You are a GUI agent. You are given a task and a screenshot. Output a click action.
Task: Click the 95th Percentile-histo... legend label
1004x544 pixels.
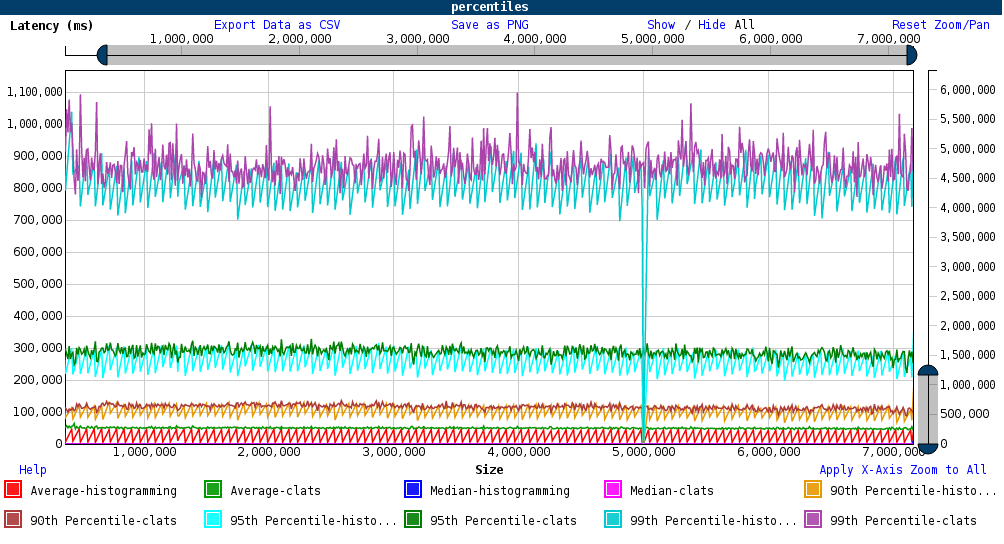coord(314,521)
